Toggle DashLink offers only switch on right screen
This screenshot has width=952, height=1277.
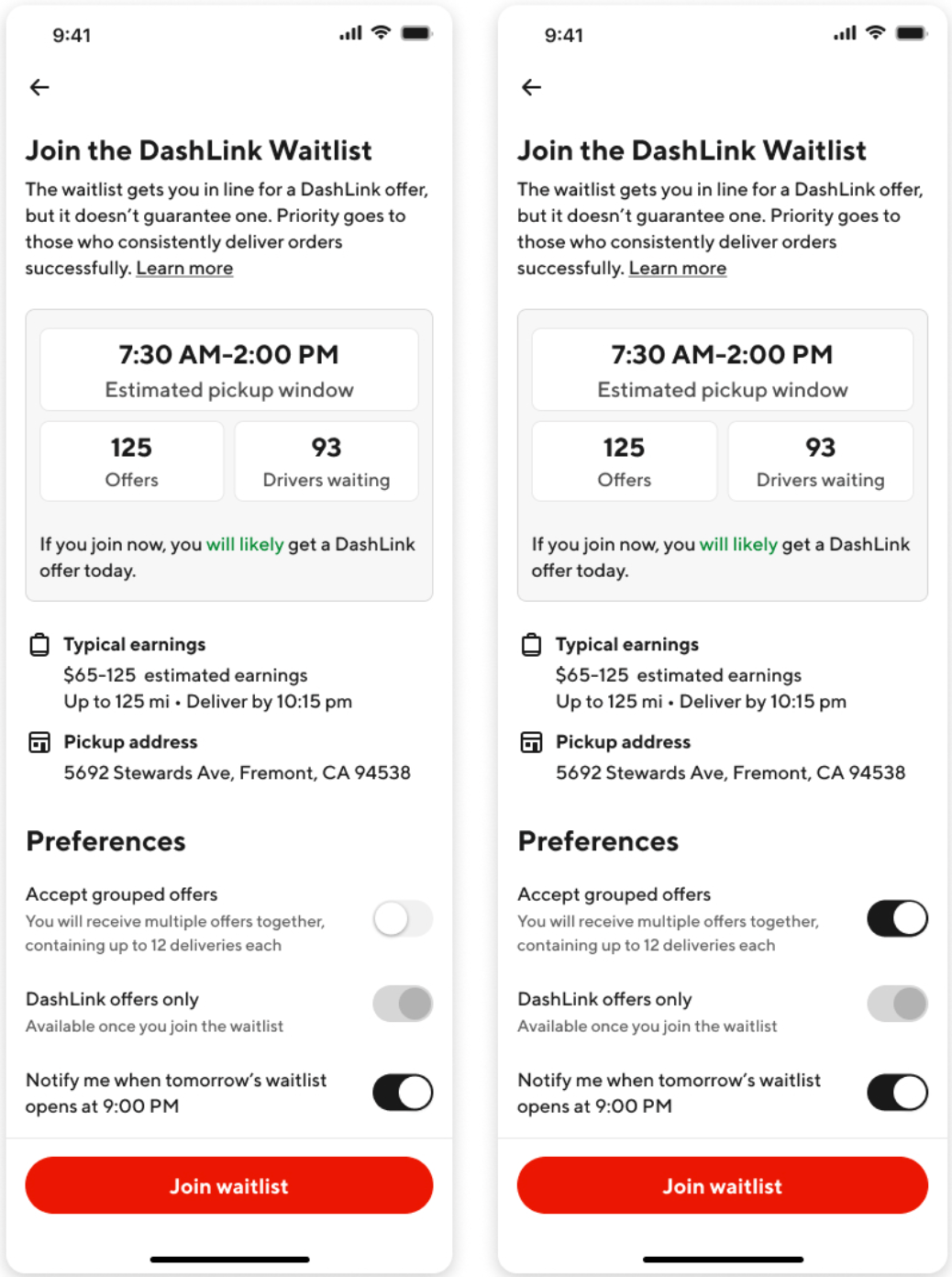pos(898,1004)
